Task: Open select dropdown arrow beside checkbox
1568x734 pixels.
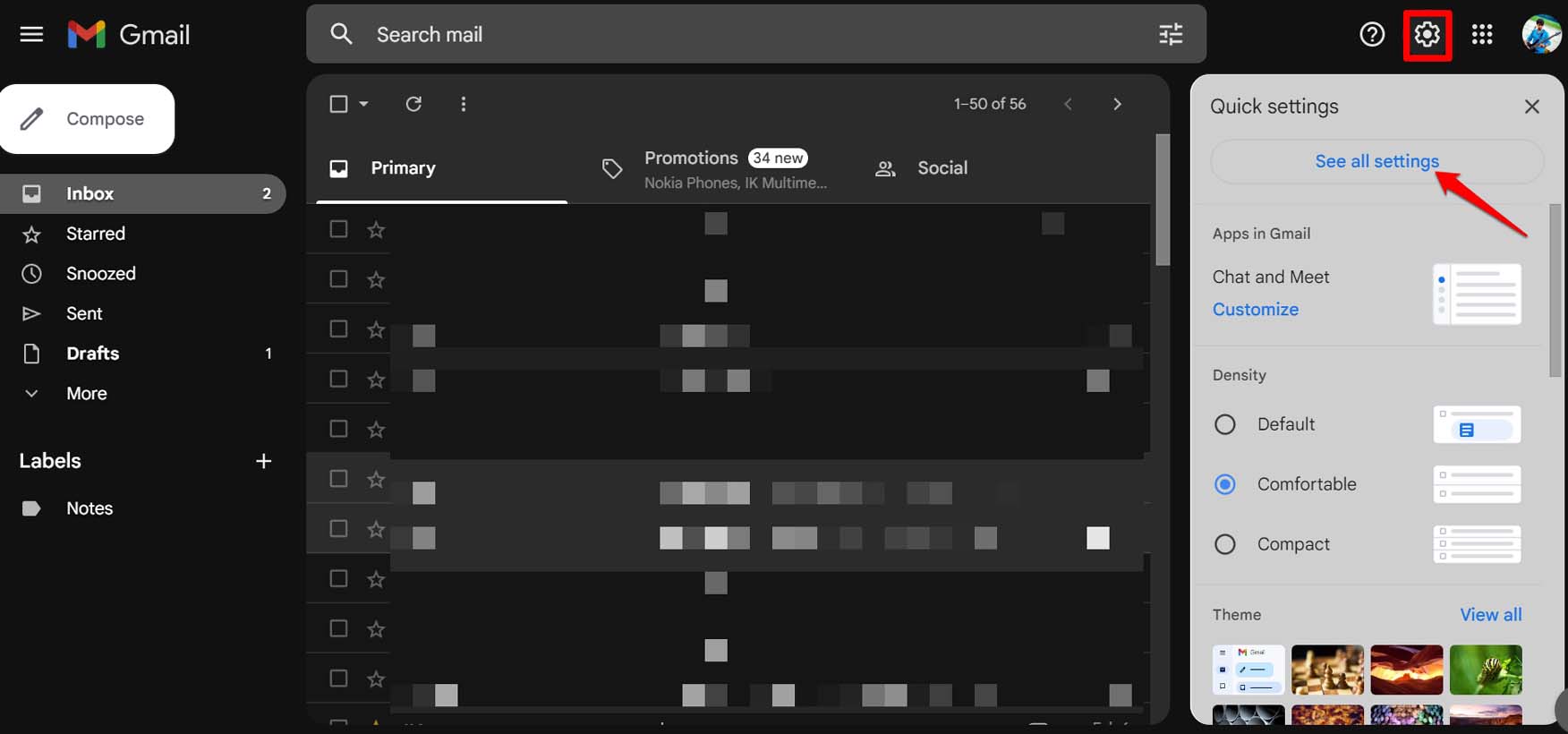Action: (x=363, y=104)
